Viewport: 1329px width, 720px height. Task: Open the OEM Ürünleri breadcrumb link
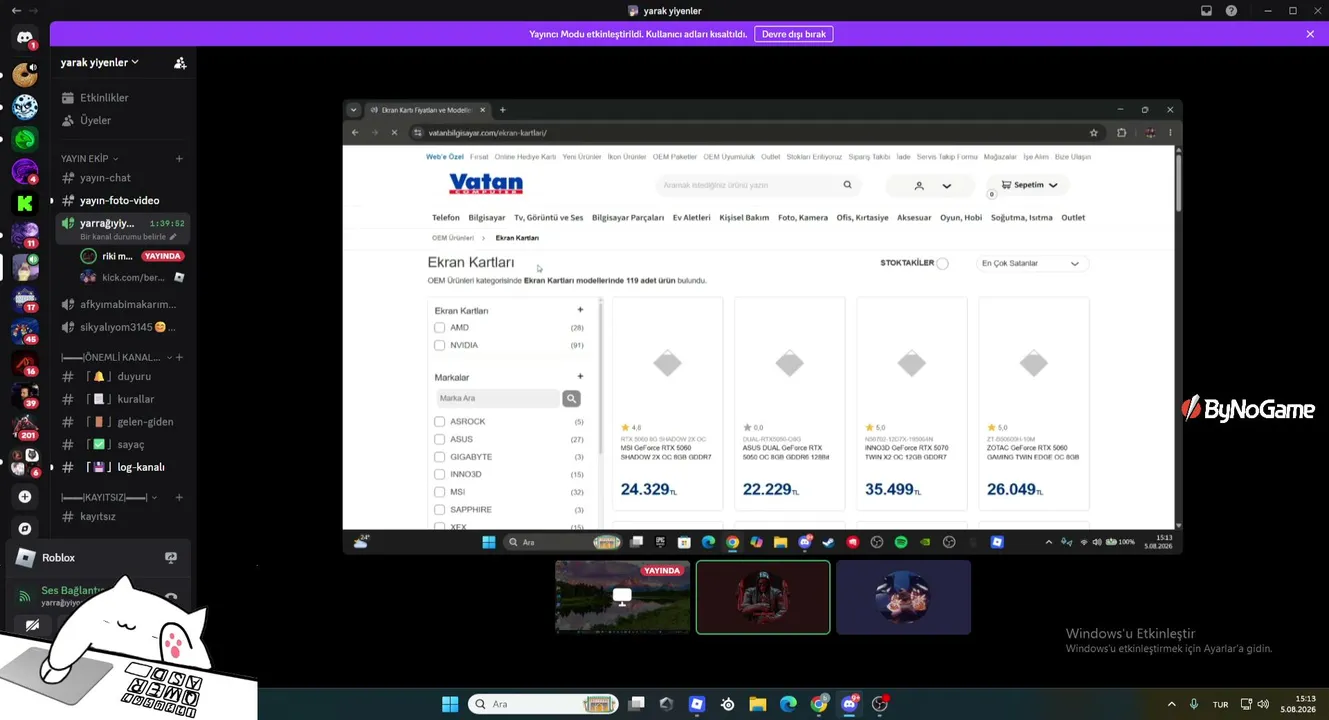[x=453, y=238]
